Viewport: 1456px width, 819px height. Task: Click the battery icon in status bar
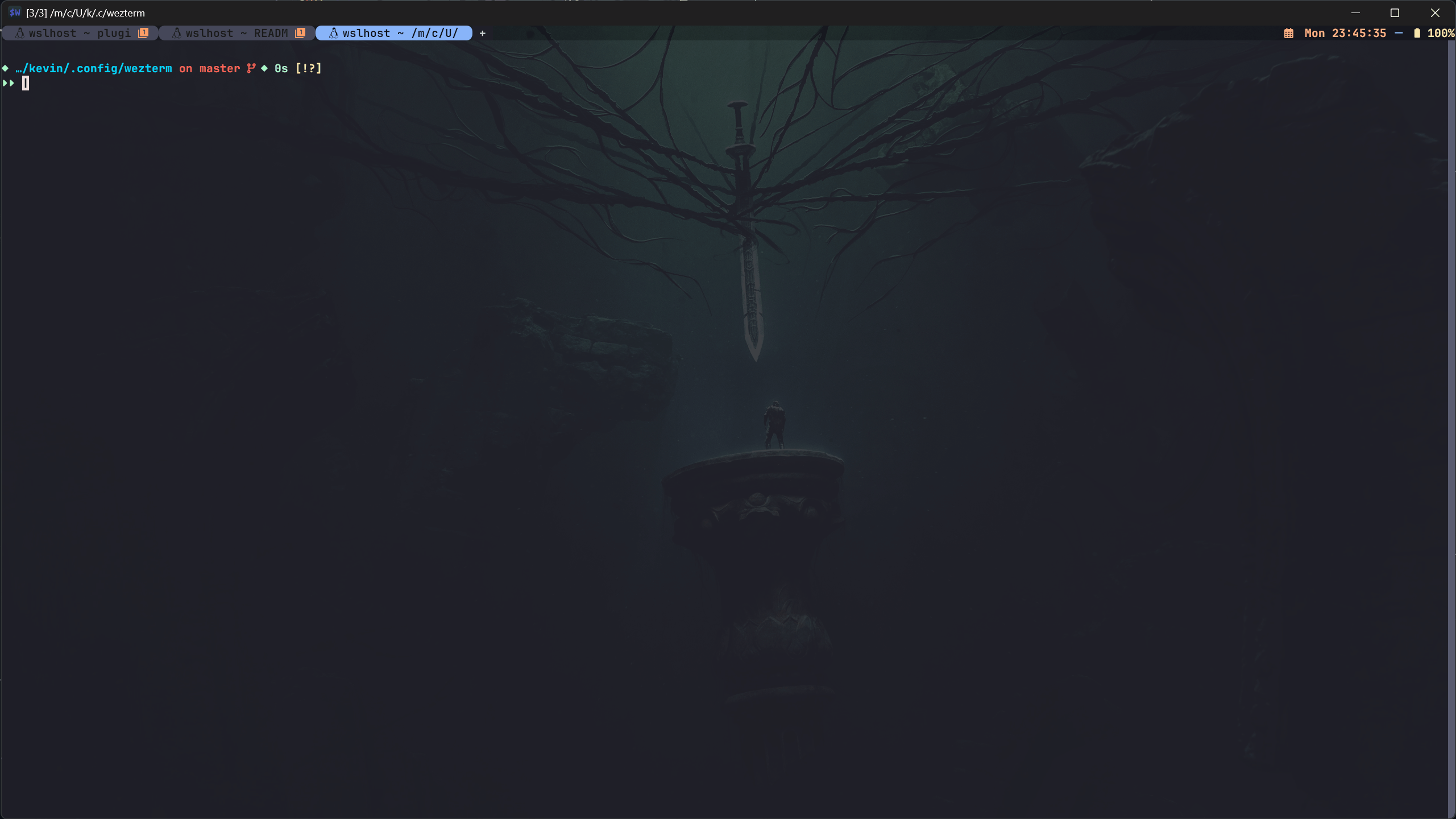point(1417,33)
